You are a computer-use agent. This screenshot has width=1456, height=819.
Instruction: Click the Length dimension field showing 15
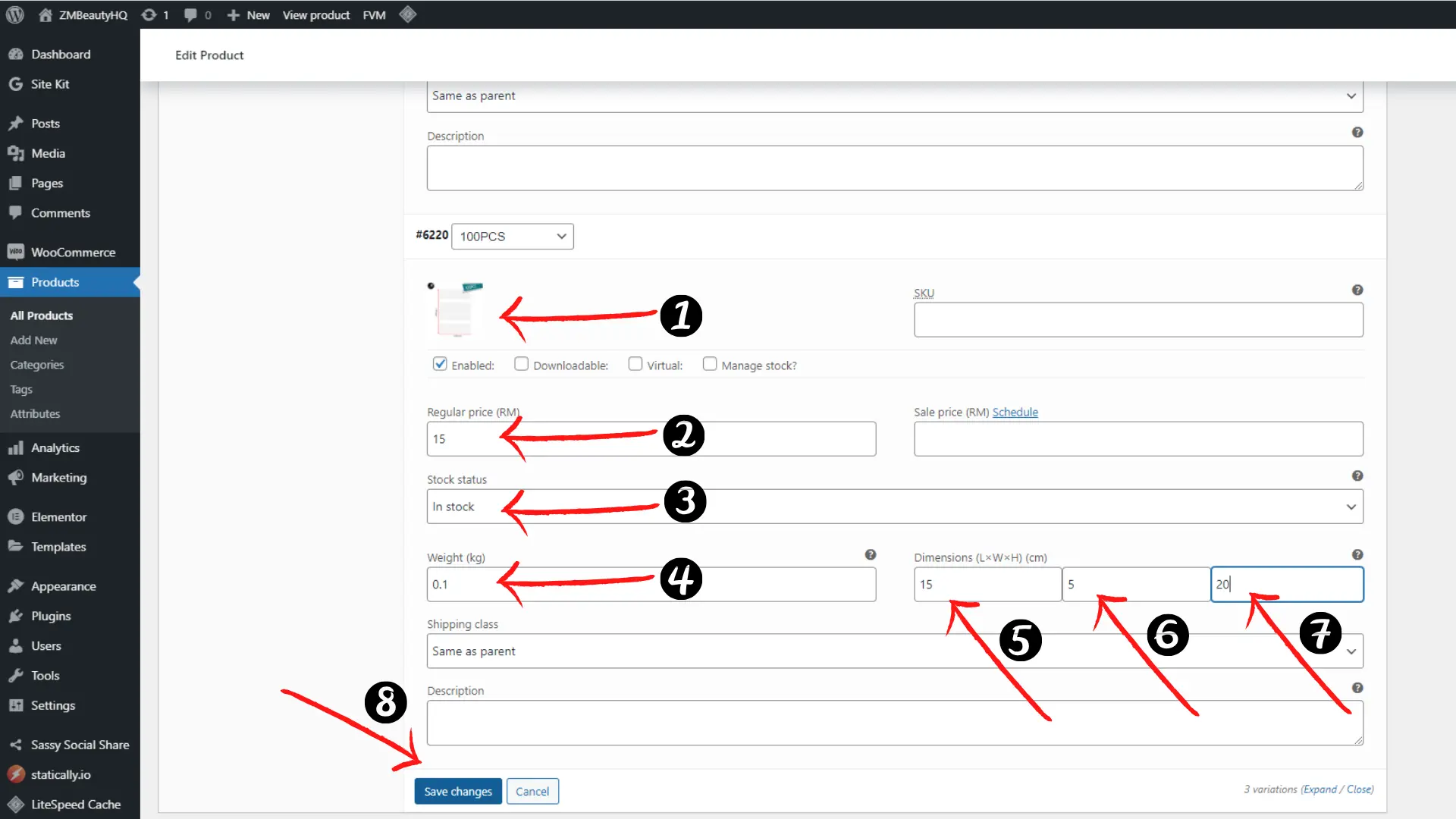(987, 585)
